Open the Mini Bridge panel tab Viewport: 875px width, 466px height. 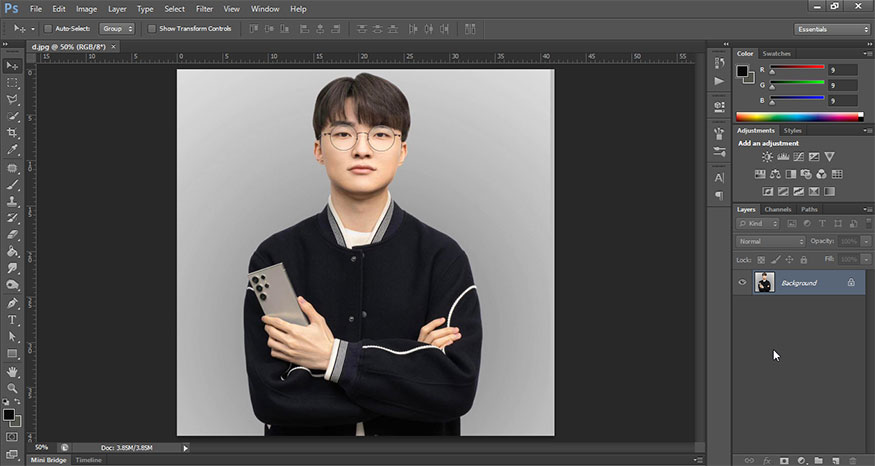(x=49, y=460)
